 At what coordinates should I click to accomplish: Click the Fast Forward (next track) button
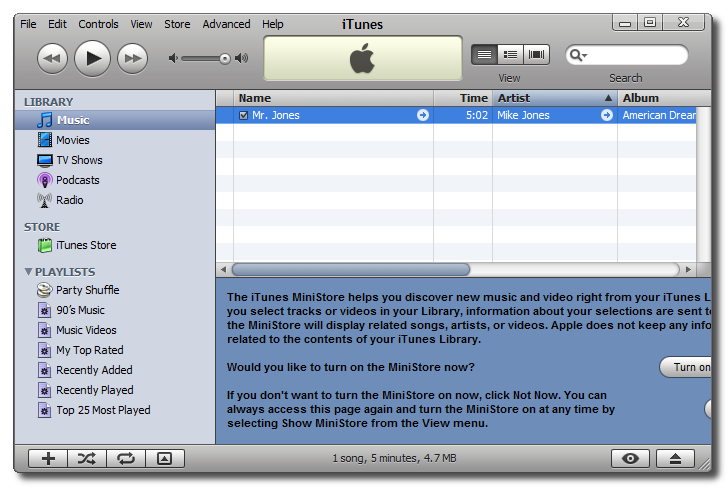click(x=133, y=59)
